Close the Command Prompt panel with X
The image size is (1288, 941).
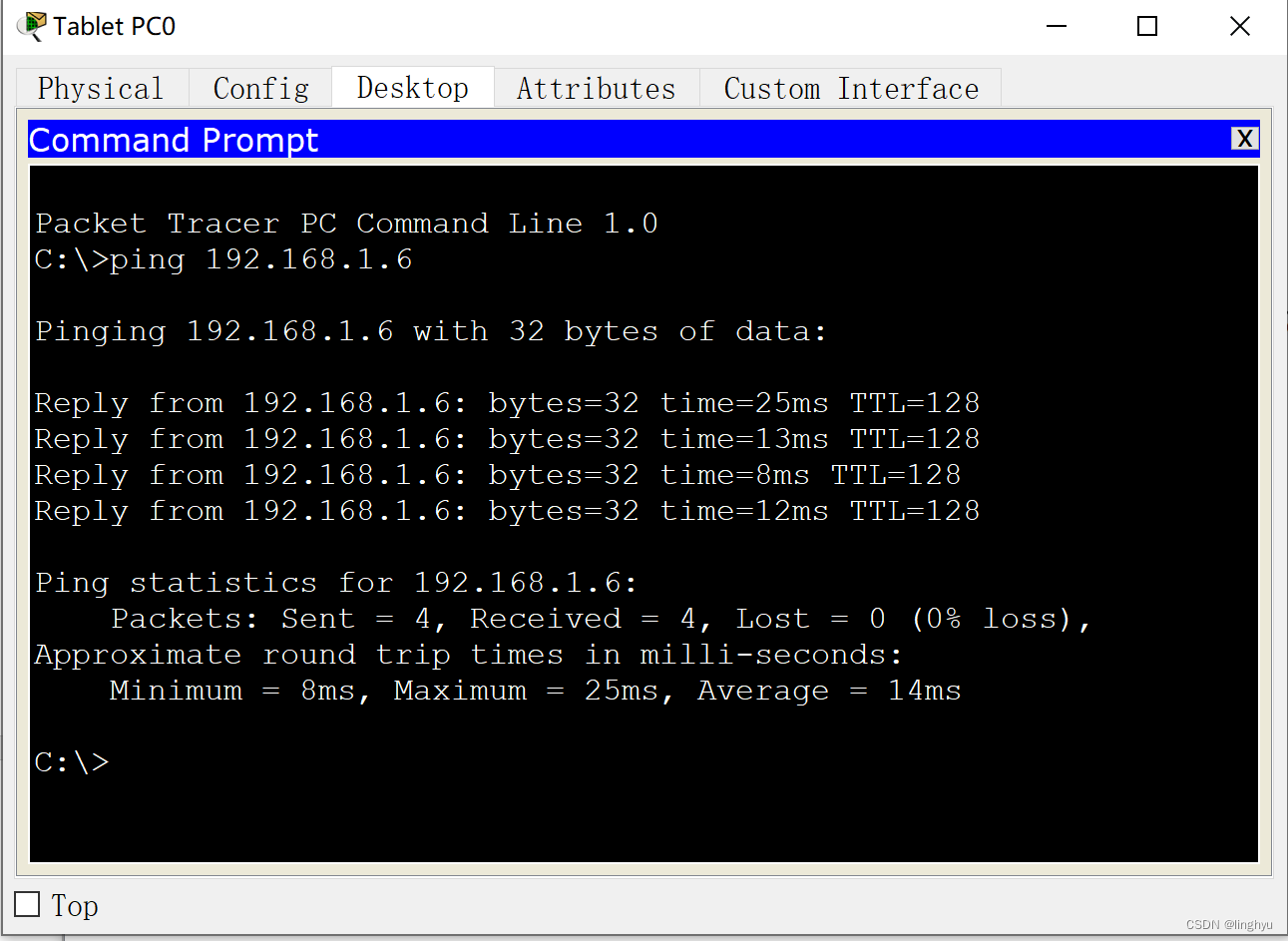pyautogui.click(x=1244, y=139)
